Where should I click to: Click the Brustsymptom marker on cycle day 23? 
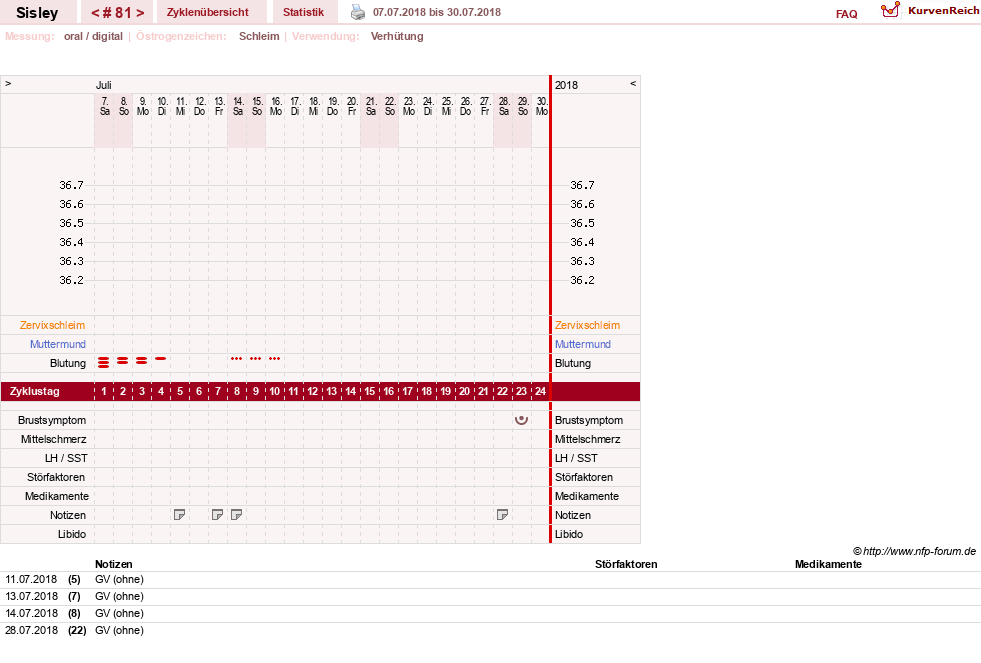(521, 420)
